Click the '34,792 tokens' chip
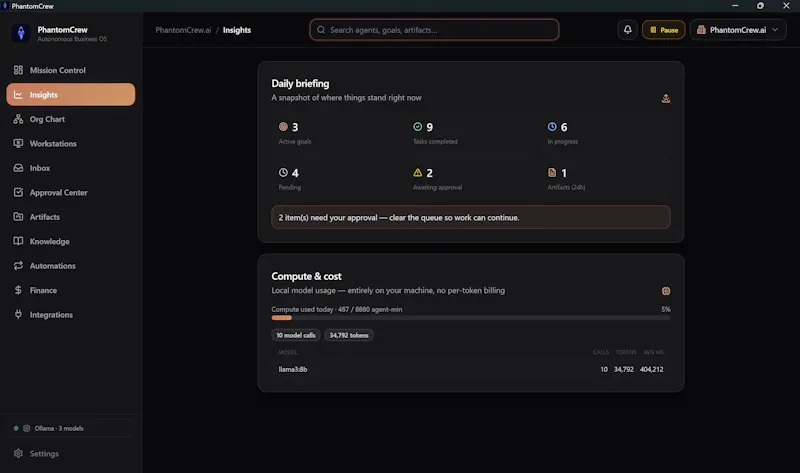Viewport: 800px width, 473px height. [x=349, y=335]
